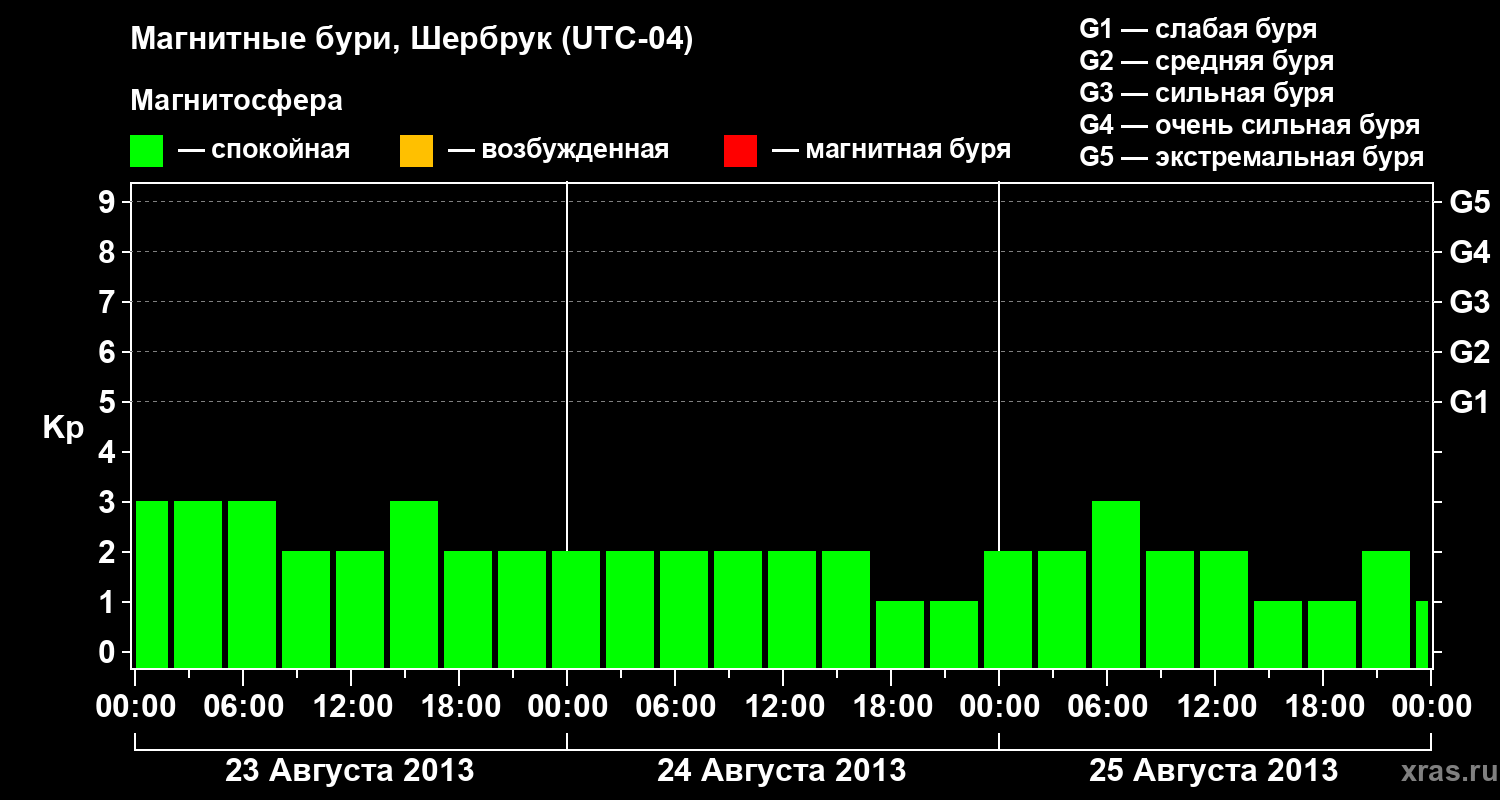The image size is (1500, 800).
Task: Click the G5 tick label on the right axis
Action: (x=1469, y=202)
